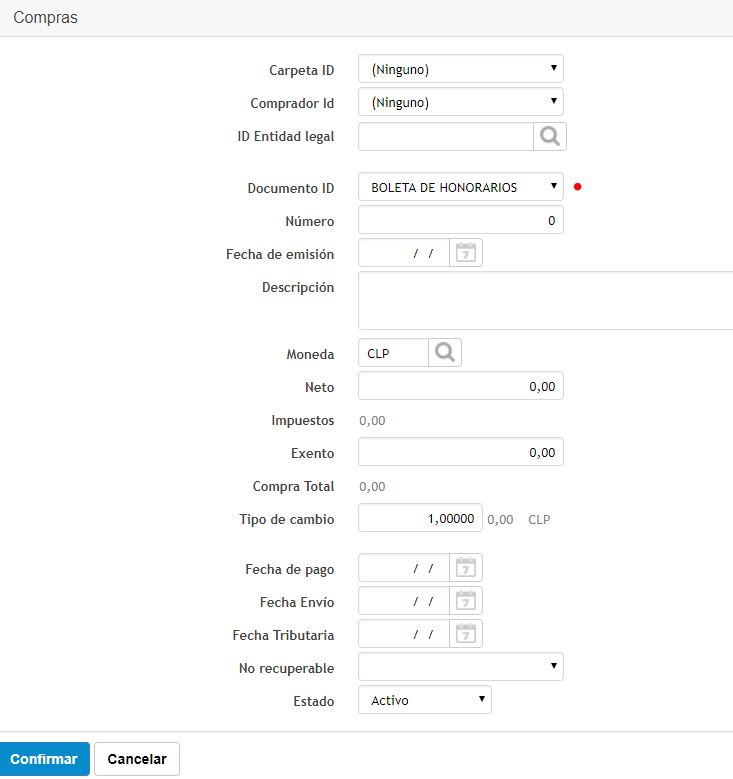Click the Cancelar button
The width and height of the screenshot is (733, 779).
pos(137,759)
